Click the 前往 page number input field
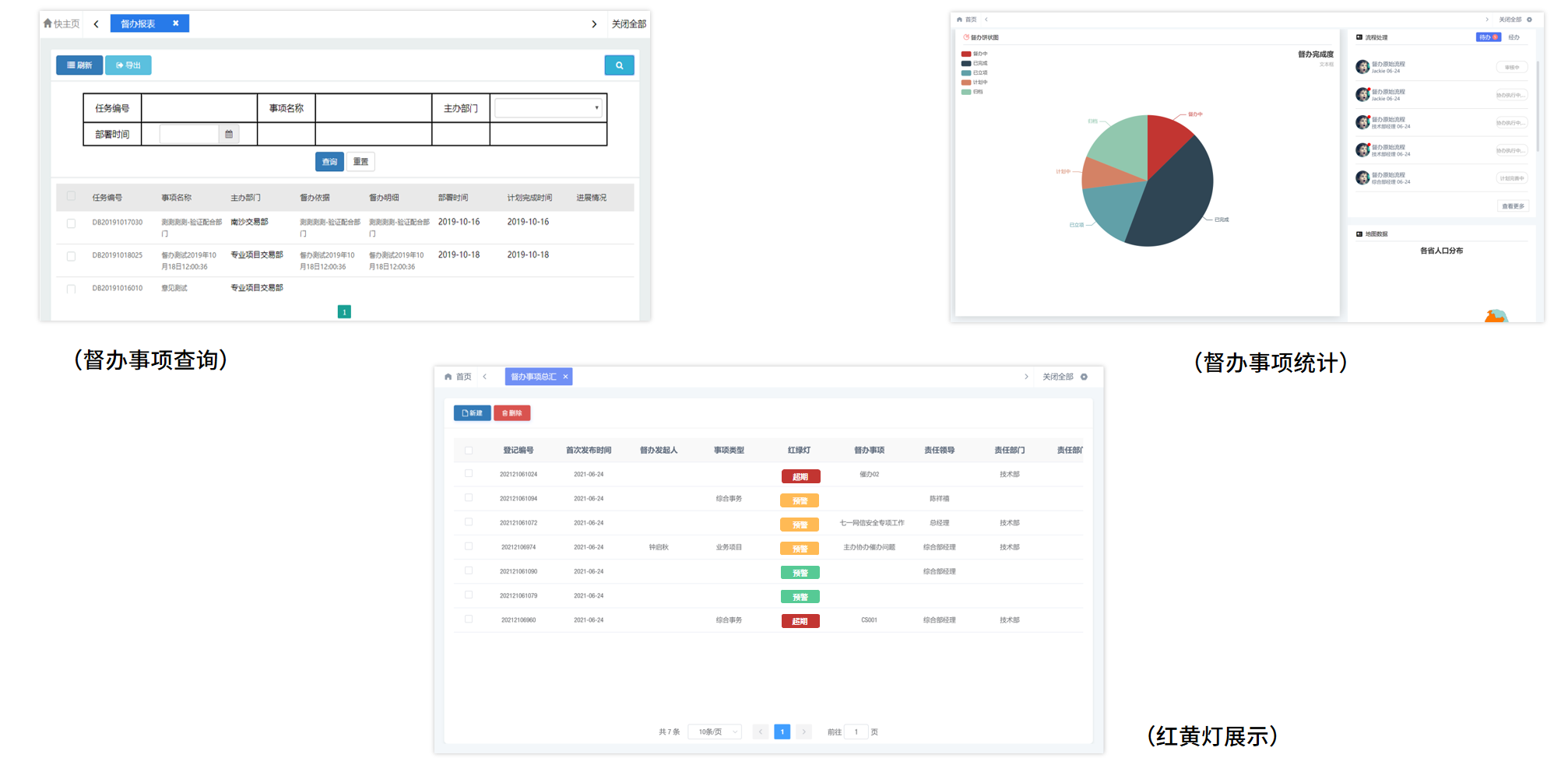This screenshot has height=765, width=1568. tap(856, 732)
